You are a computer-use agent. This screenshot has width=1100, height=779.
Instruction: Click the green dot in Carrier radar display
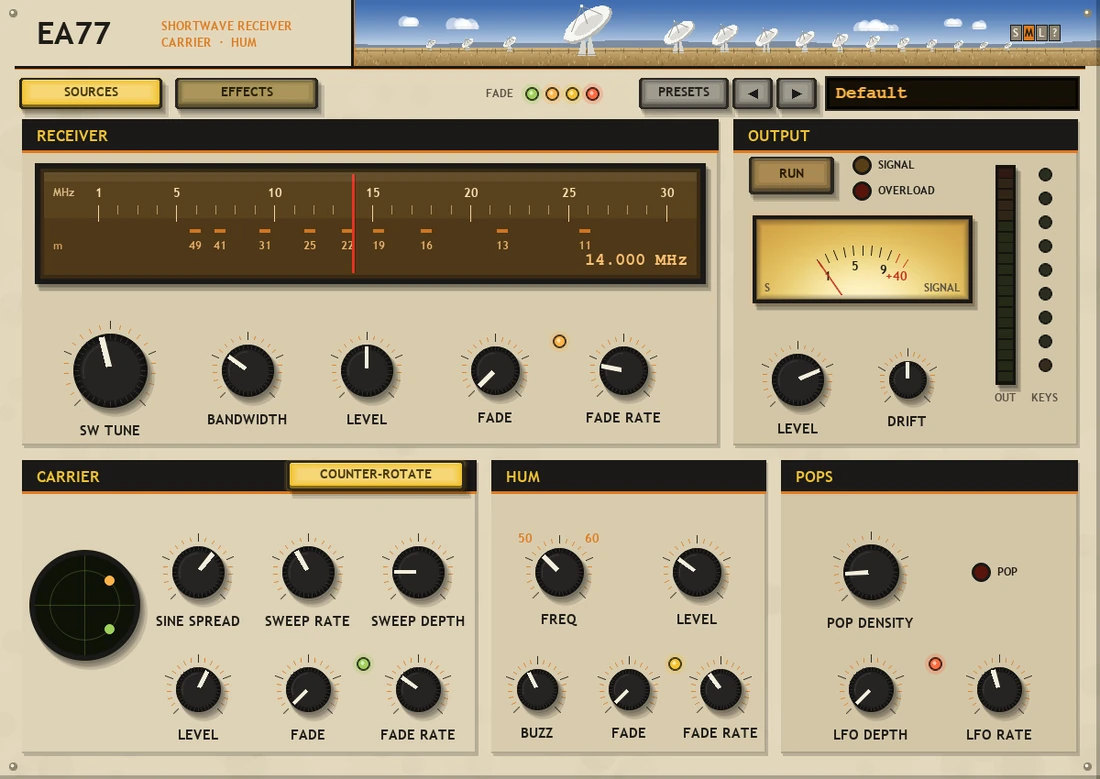[x=109, y=630]
